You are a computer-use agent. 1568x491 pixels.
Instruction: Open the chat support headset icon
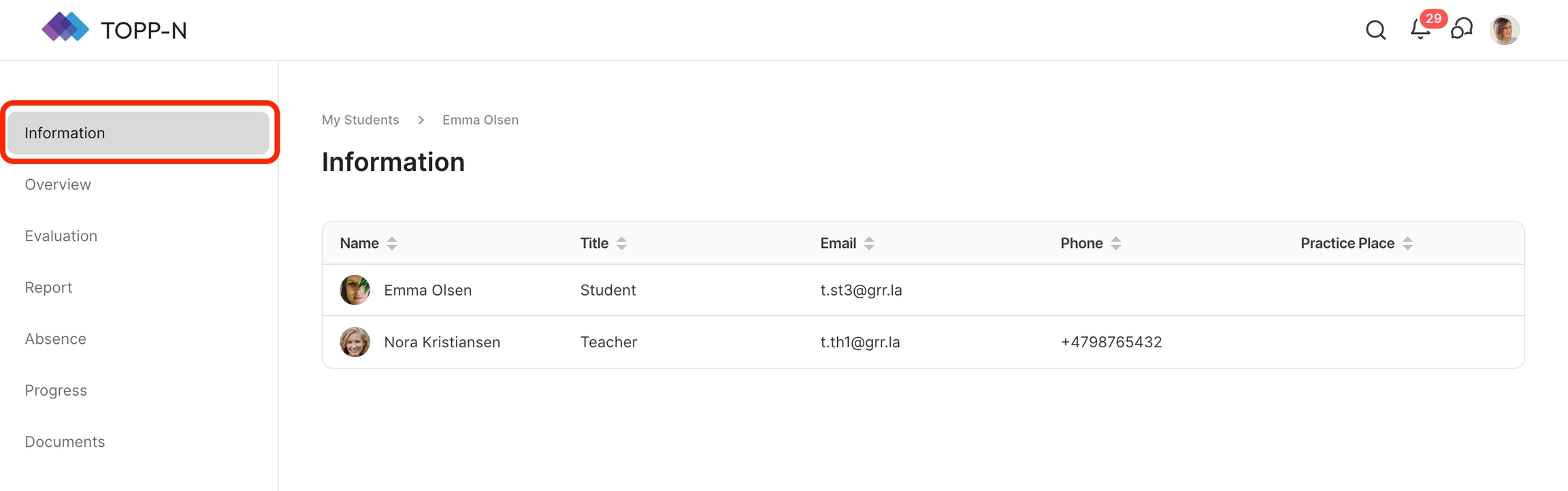[x=1462, y=29]
